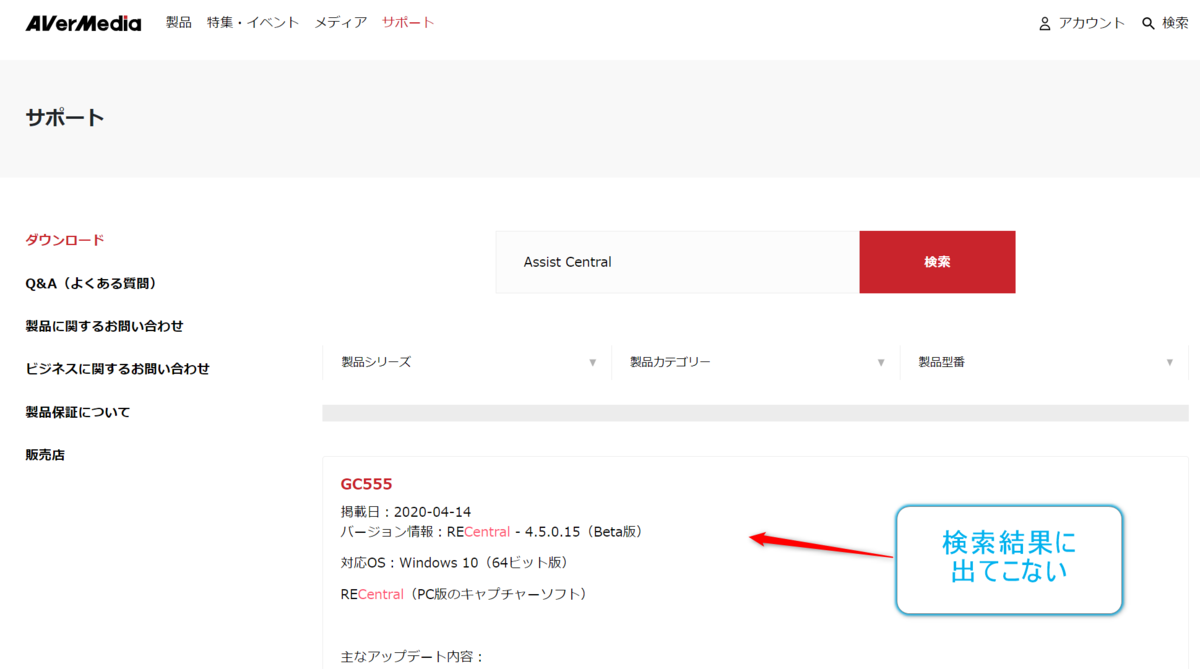
Task: Click the アカウント link text
Action: [x=1092, y=23]
